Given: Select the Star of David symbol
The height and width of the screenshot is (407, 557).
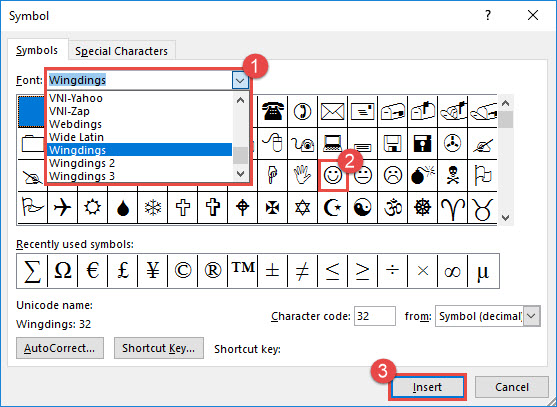Looking at the screenshot, I should (302, 207).
